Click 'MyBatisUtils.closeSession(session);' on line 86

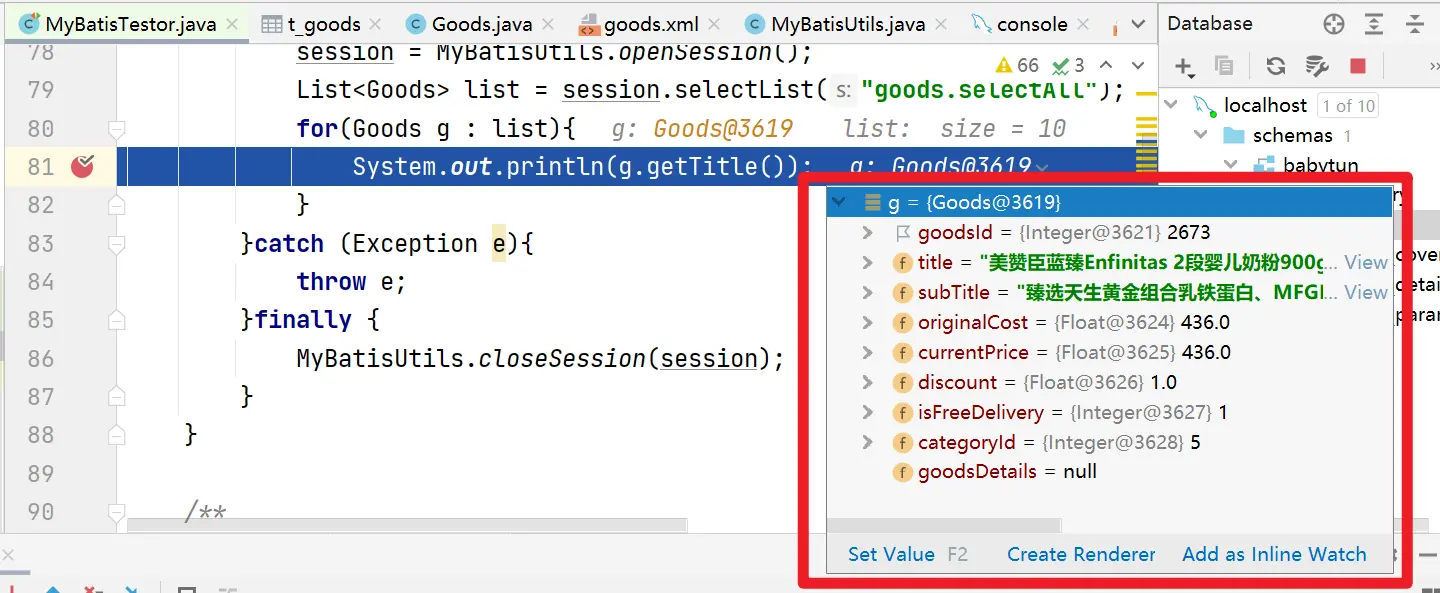pyautogui.click(x=541, y=358)
